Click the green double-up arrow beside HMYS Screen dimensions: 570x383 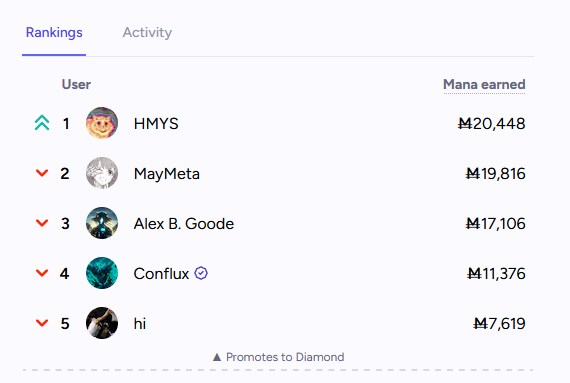[42, 123]
